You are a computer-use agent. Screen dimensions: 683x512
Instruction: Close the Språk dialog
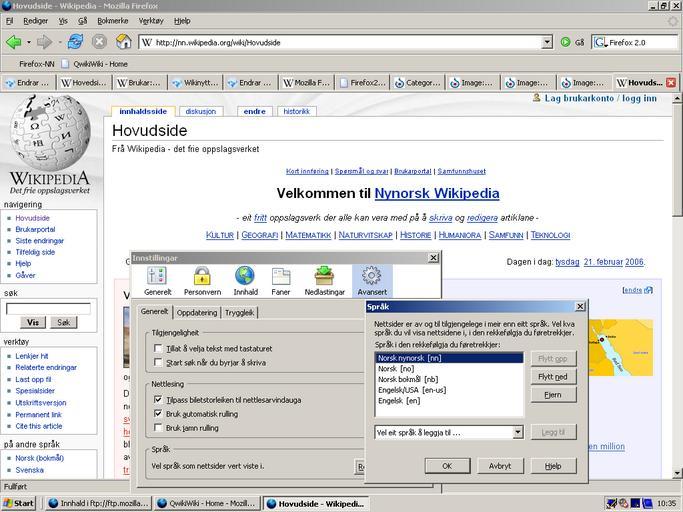[x=580, y=307]
